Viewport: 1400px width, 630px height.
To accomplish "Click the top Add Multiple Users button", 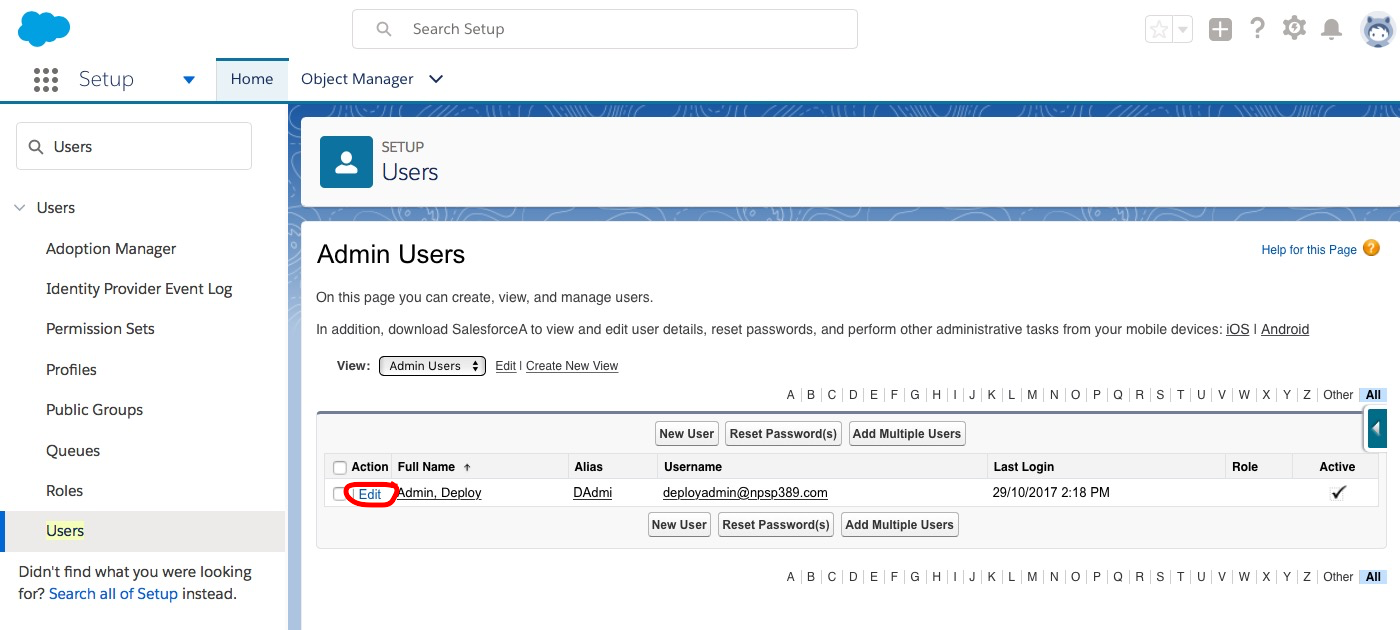I will pyautogui.click(x=907, y=433).
